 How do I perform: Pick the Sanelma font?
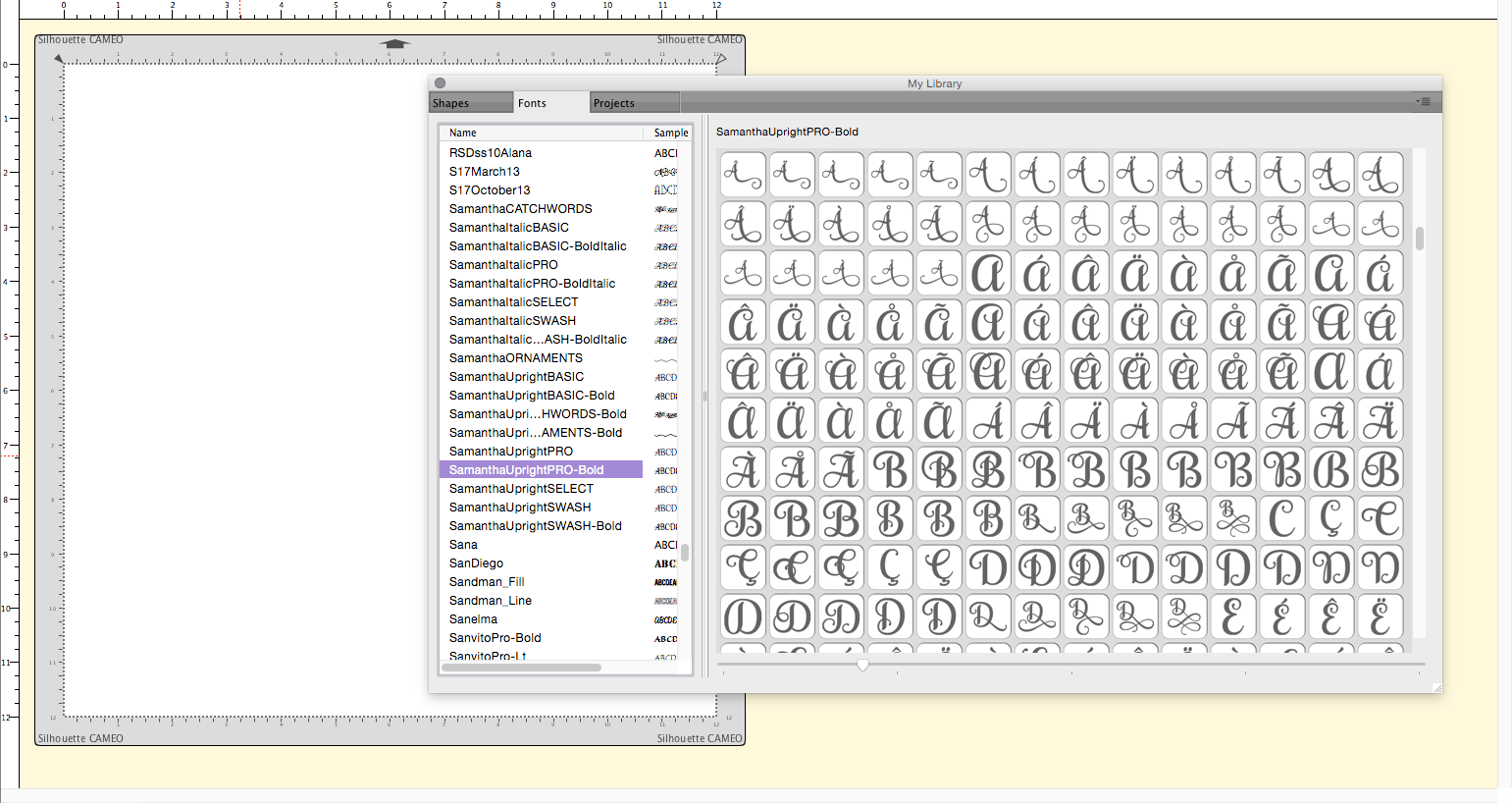(x=559, y=619)
